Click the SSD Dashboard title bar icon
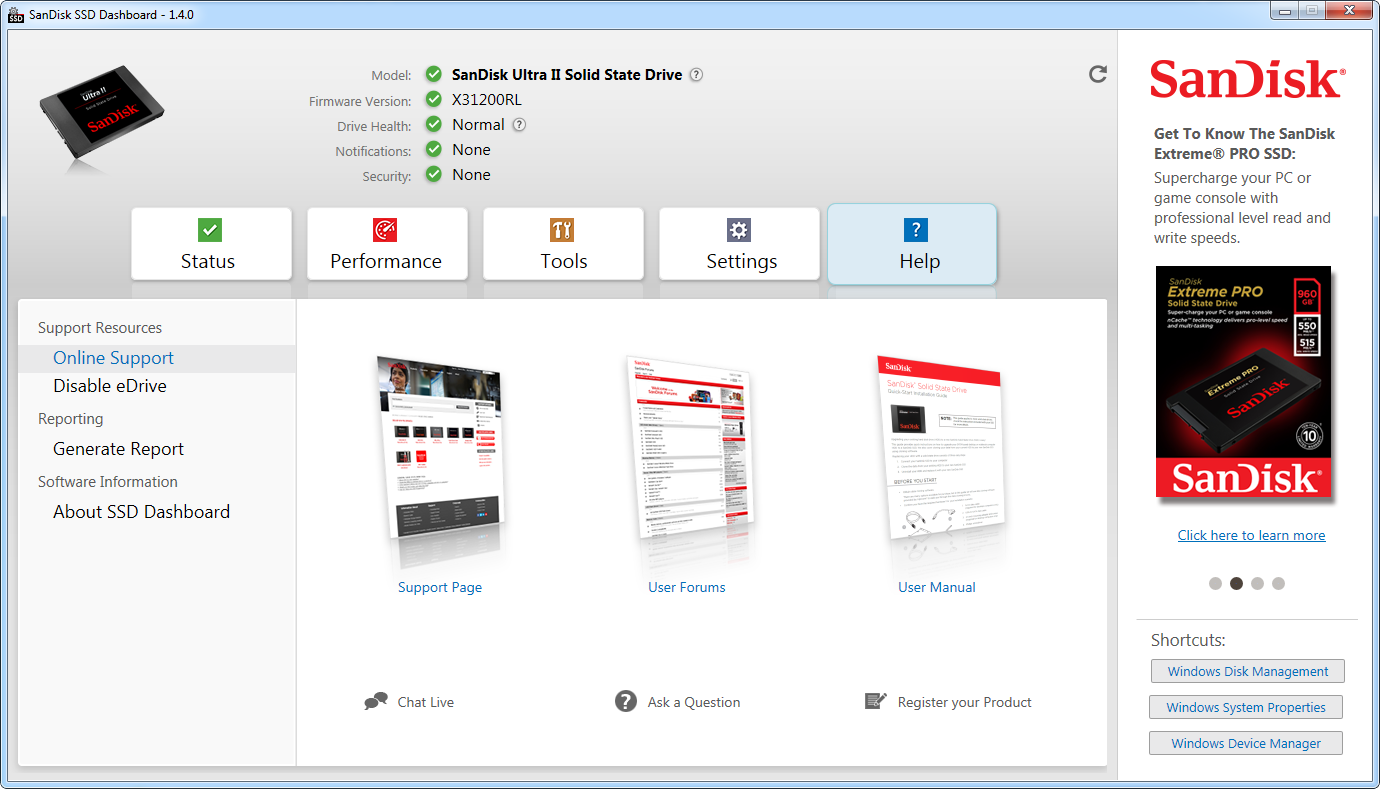This screenshot has width=1380, height=789. pos(15,14)
